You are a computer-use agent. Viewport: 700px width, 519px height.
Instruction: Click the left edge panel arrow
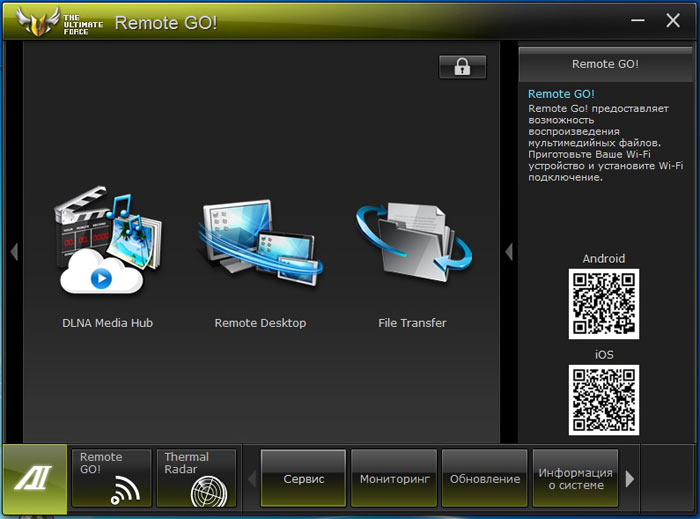14,252
